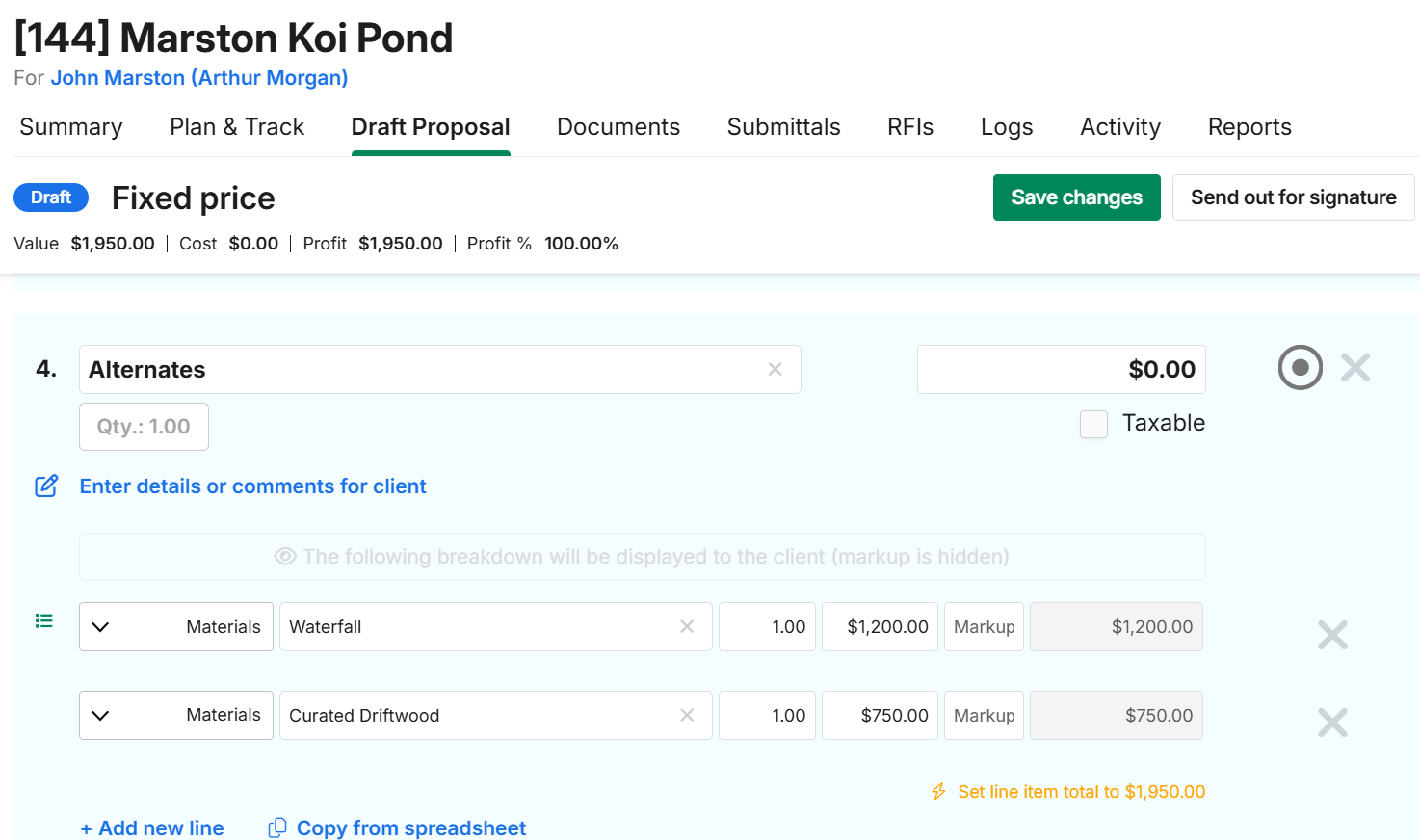Remove the Alternates section with X icon
The width and height of the screenshot is (1420, 840).
coord(1354,367)
